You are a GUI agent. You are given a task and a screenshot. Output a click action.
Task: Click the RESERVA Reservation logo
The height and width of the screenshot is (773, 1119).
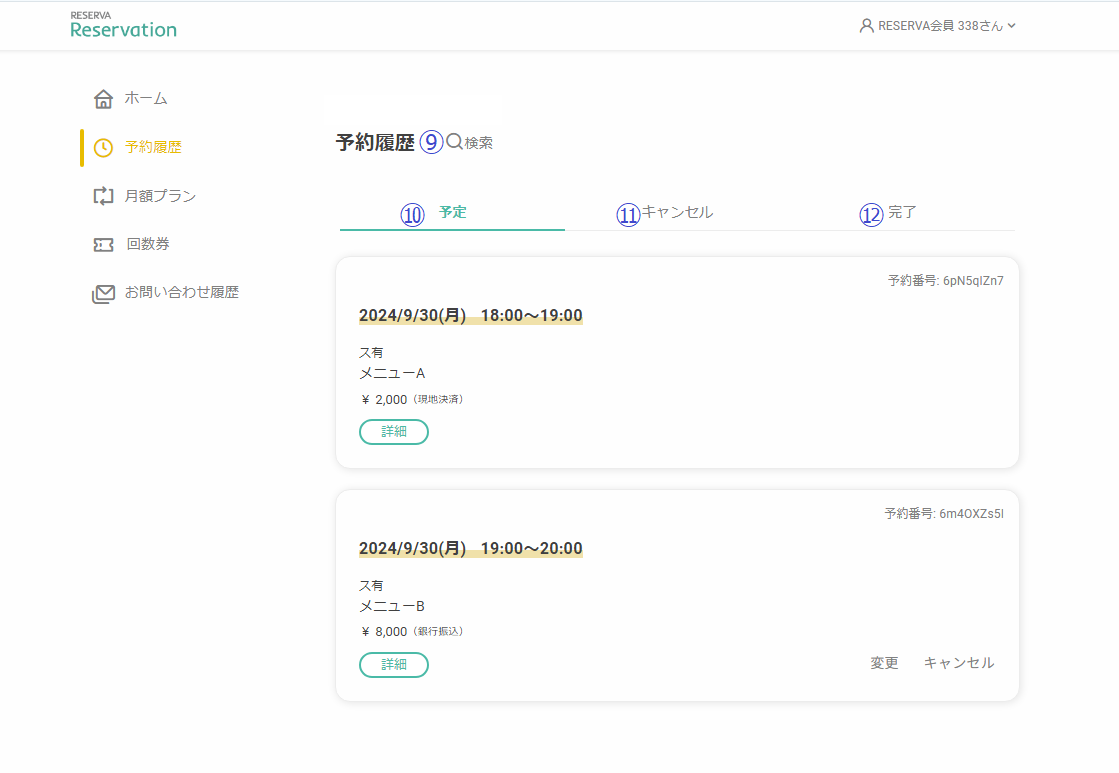pyautogui.click(x=123, y=25)
